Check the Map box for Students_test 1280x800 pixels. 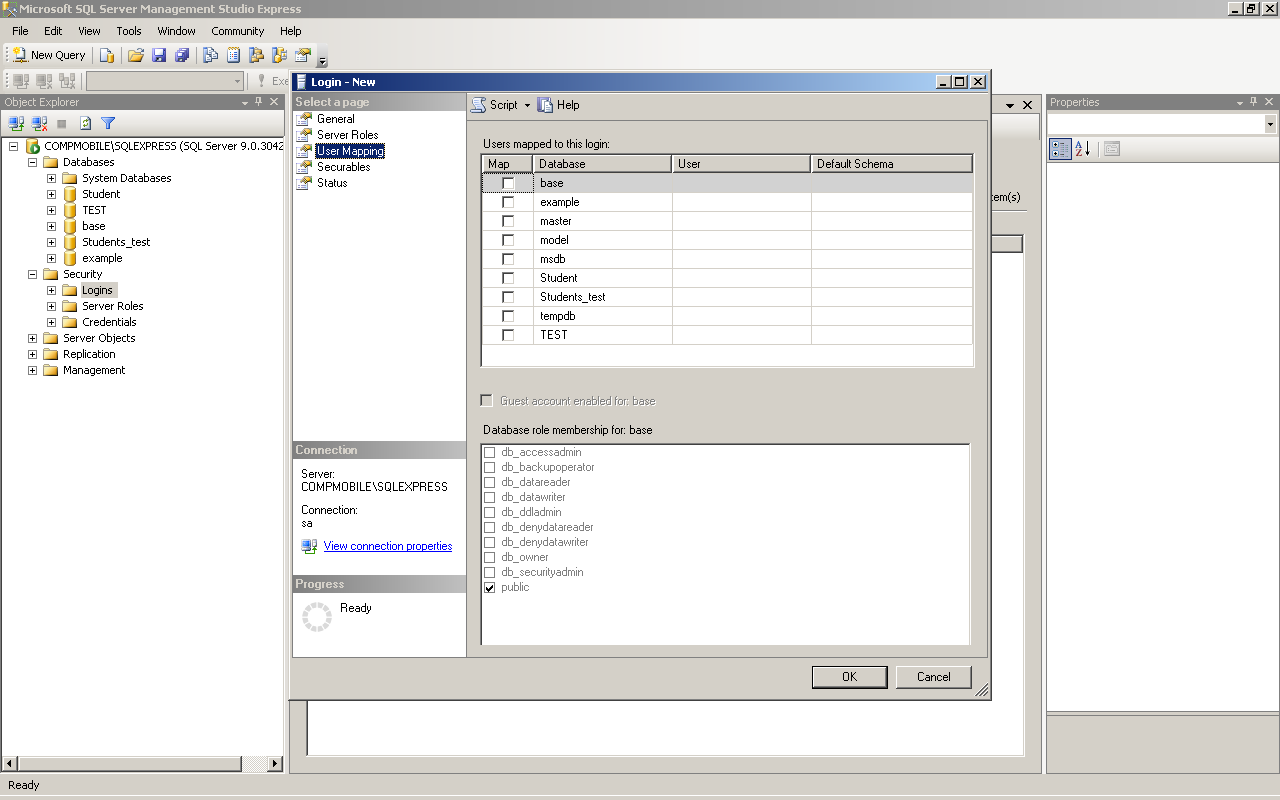[x=508, y=297]
